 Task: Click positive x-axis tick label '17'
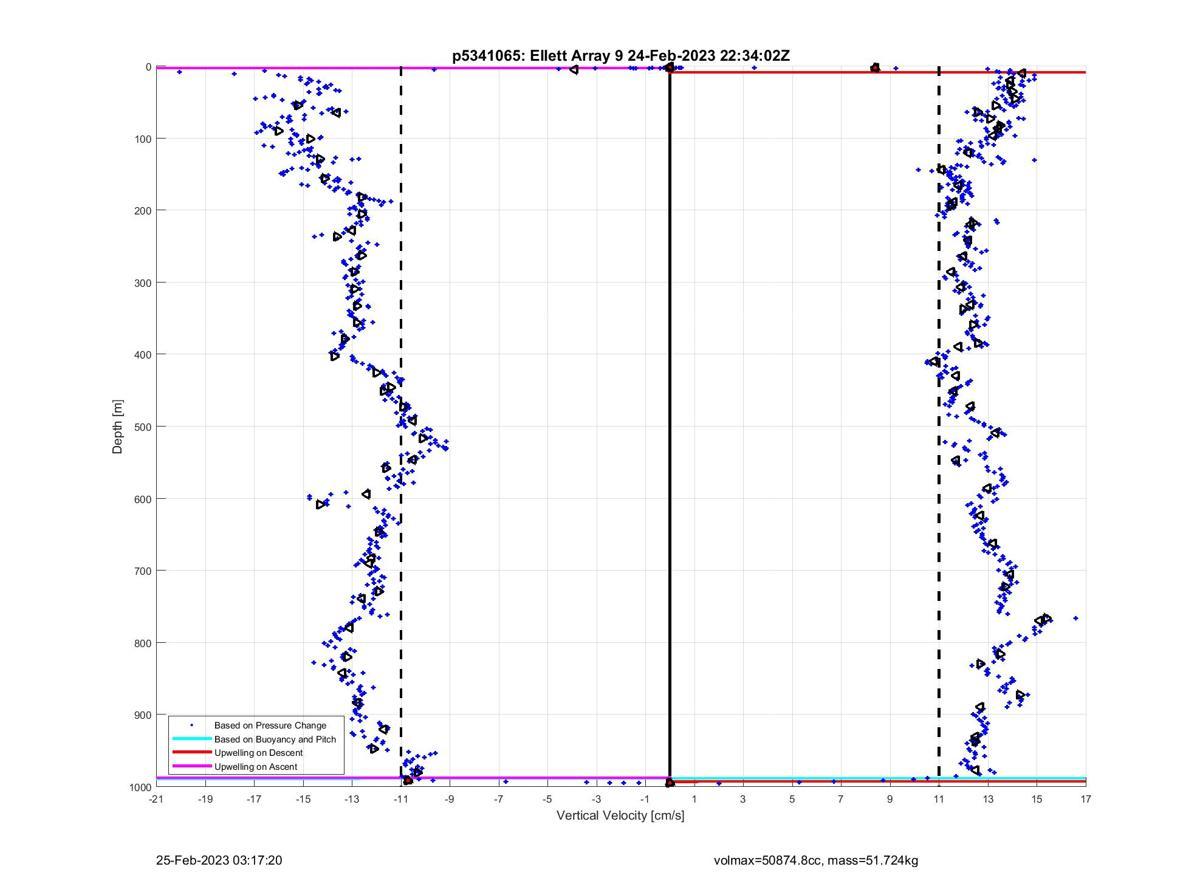pos(1086,799)
